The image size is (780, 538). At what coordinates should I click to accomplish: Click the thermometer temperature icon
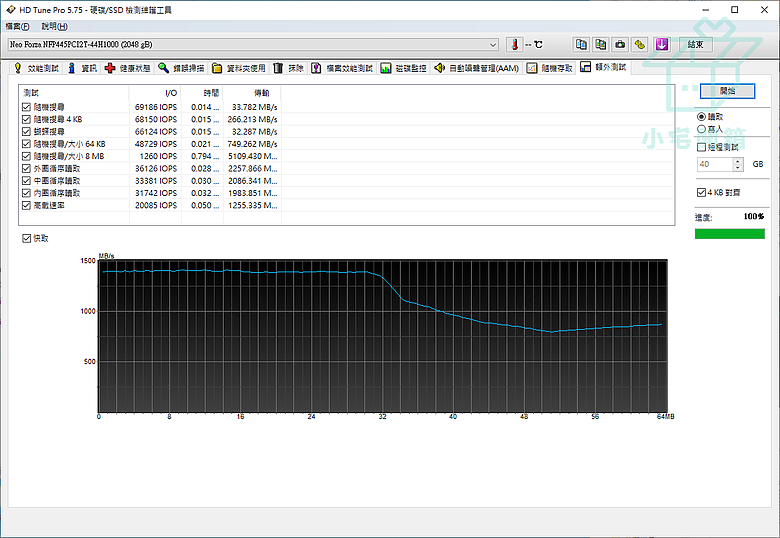click(x=514, y=45)
